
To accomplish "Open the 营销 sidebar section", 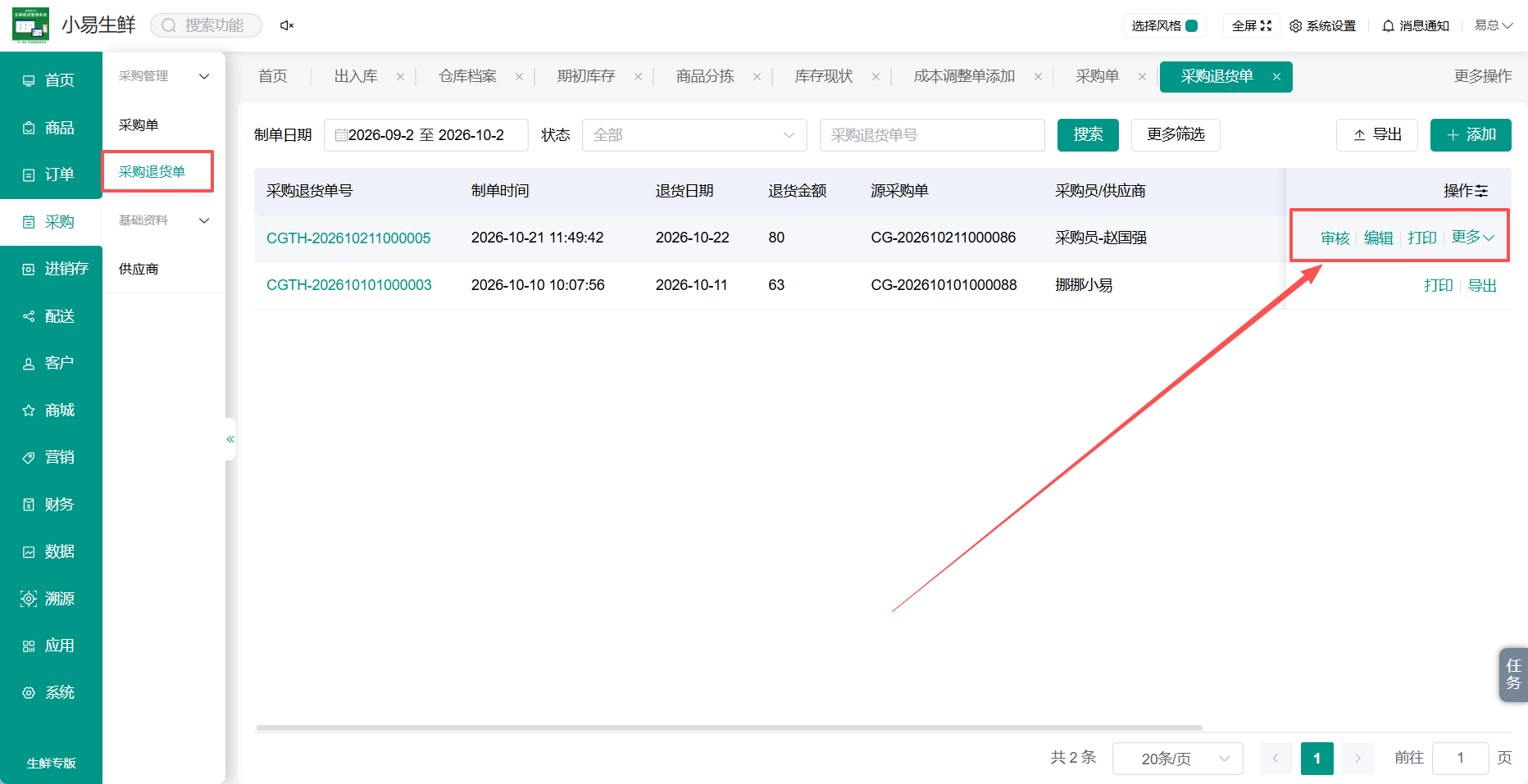I will point(51,457).
